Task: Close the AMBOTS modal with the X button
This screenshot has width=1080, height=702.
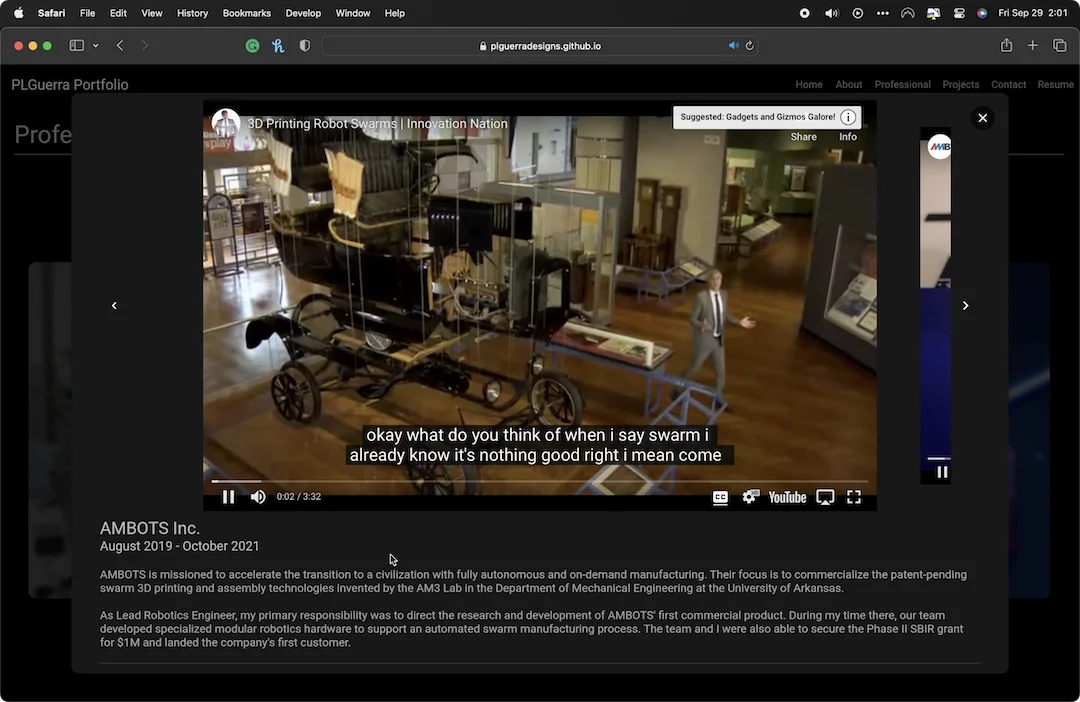Action: pyautogui.click(x=983, y=118)
